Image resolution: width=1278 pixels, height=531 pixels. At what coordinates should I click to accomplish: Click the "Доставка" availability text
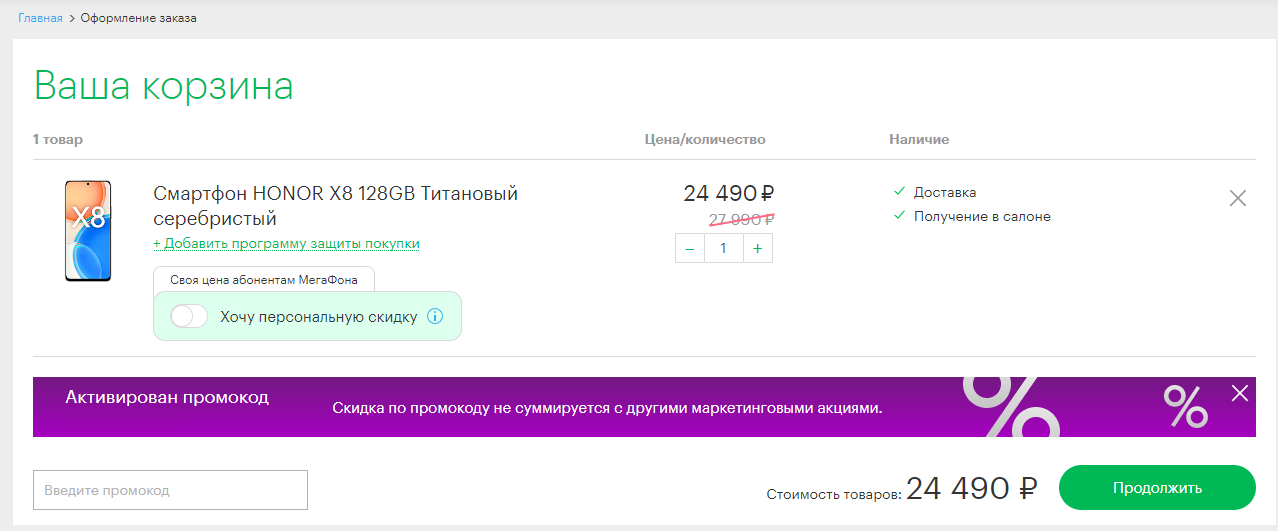[x=945, y=192]
